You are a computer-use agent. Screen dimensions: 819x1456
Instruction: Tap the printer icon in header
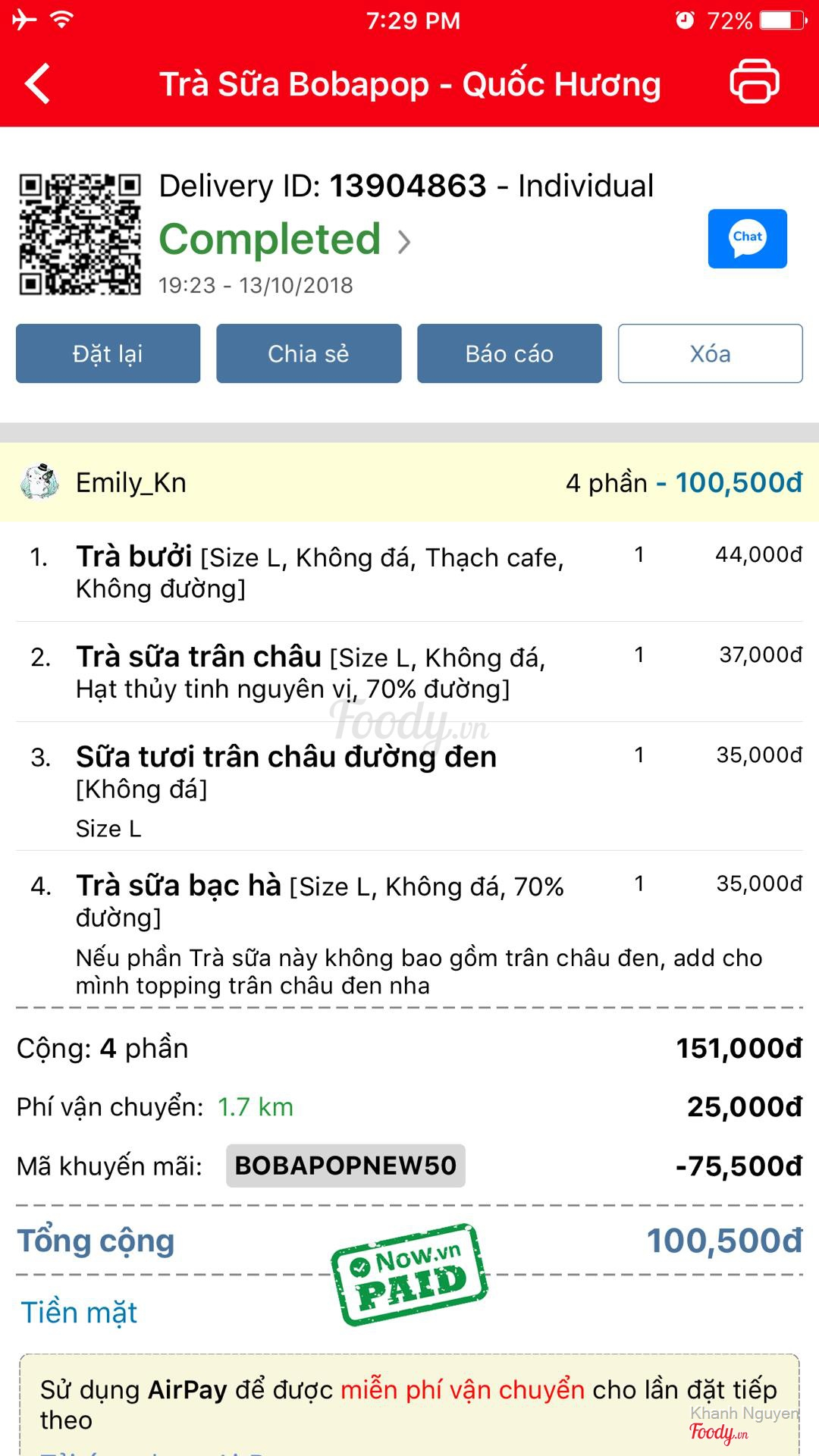click(x=754, y=82)
